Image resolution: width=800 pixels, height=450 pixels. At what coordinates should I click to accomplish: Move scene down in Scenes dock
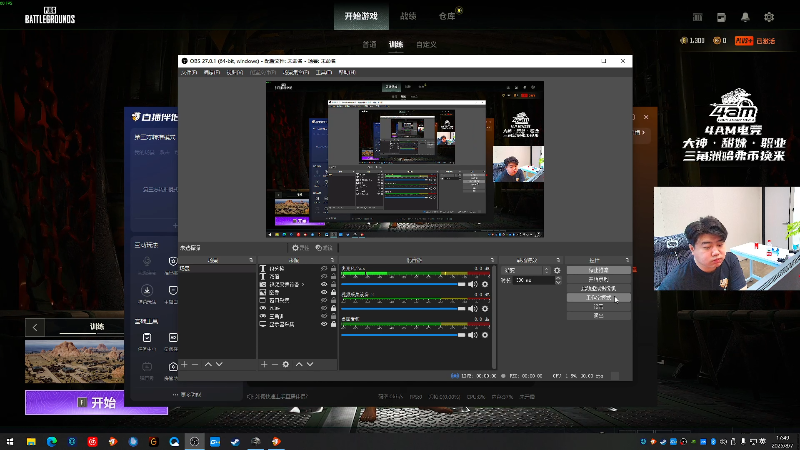pos(219,364)
